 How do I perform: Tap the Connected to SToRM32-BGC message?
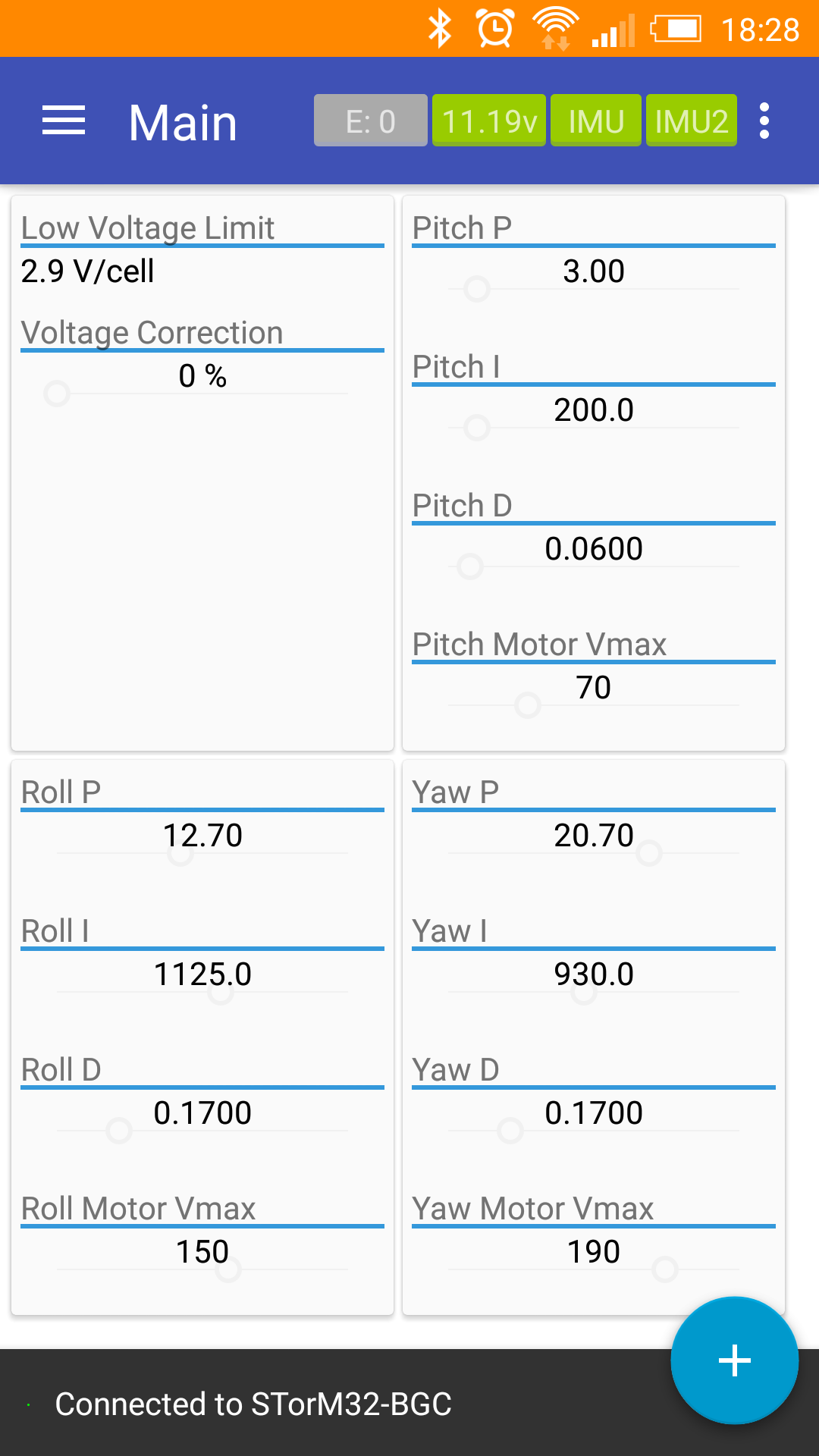(x=253, y=1404)
